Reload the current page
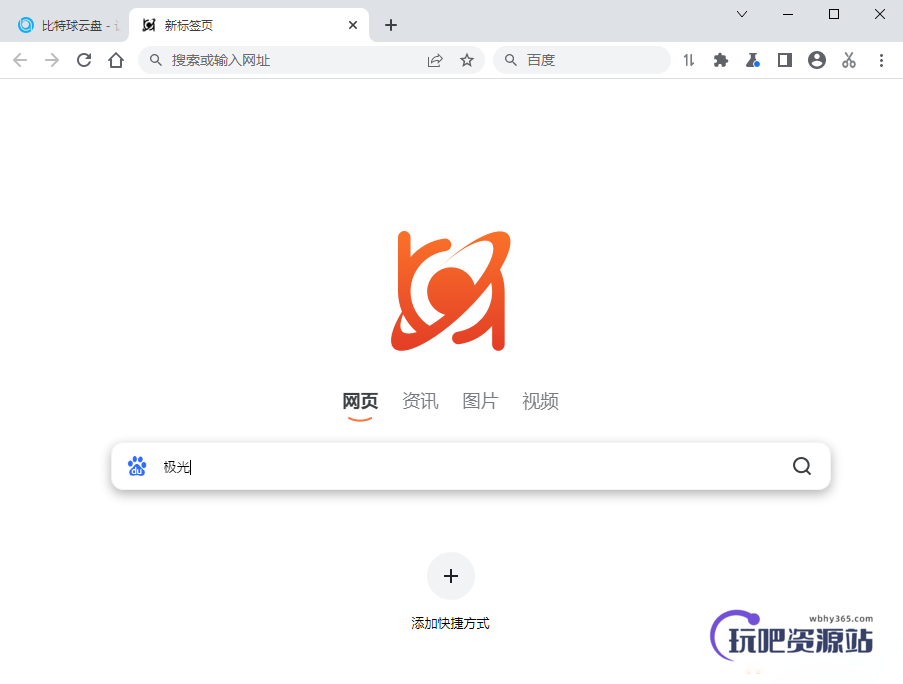The image size is (903, 684). (84, 60)
